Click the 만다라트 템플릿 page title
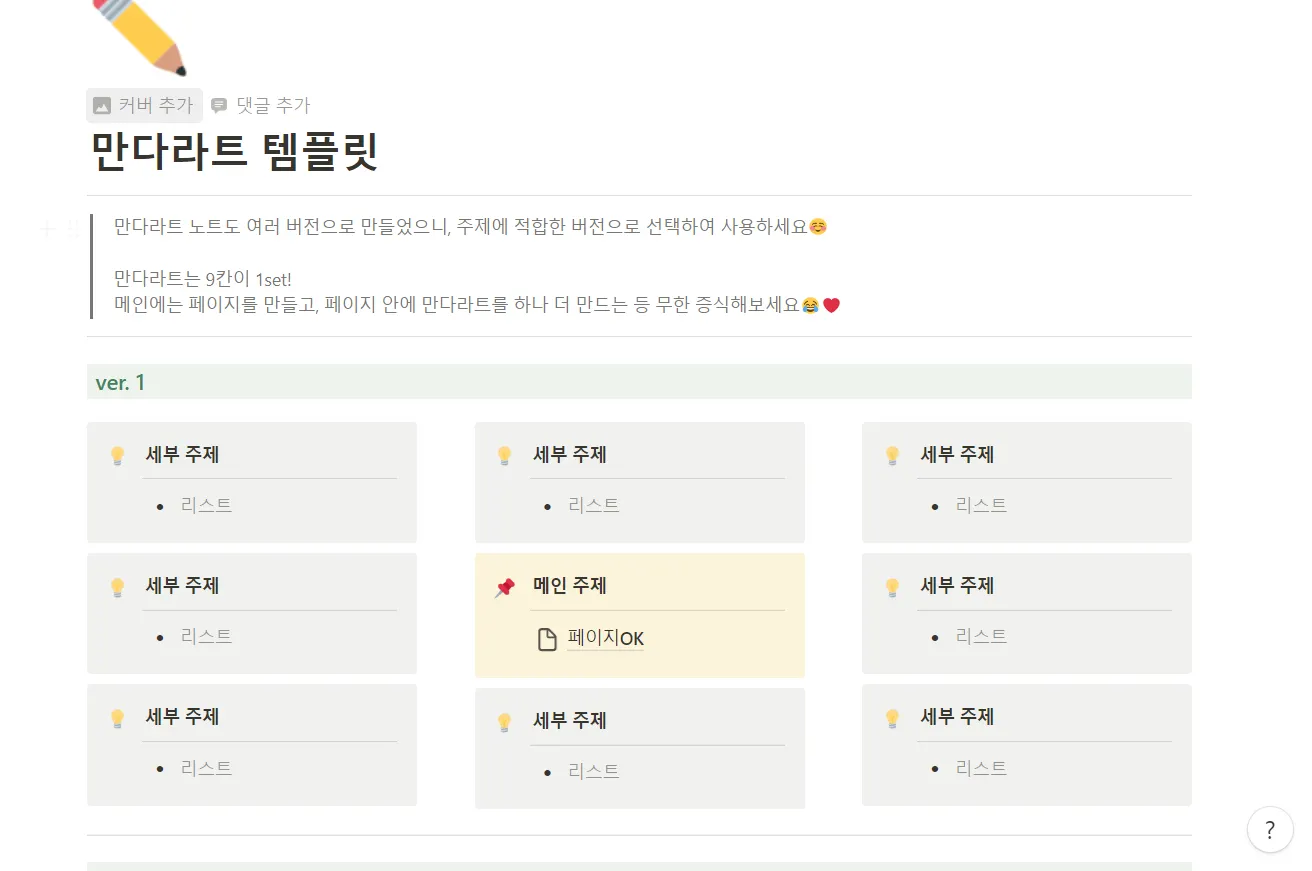This screenshot has height=871, width=1312. [x=234, y=153]
